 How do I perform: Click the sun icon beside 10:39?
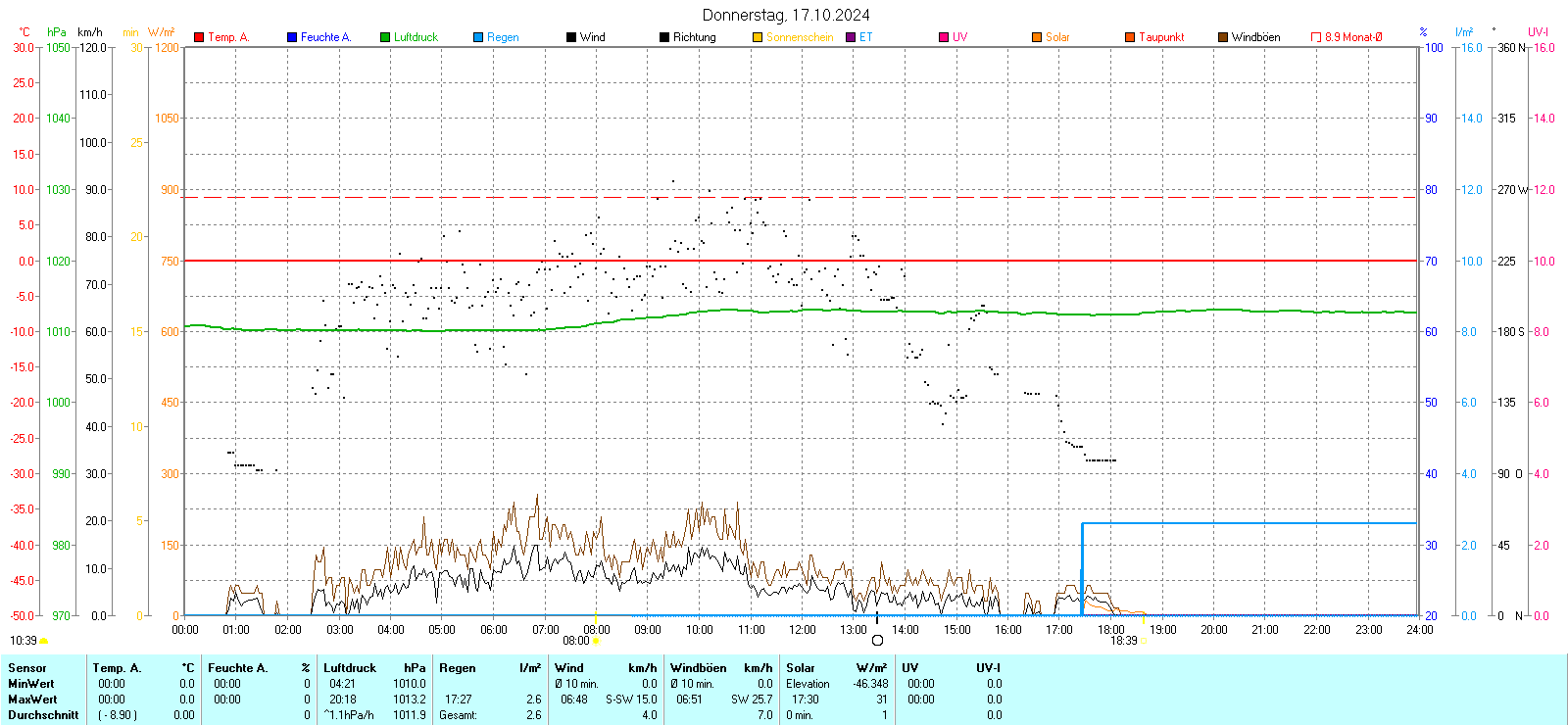(43, 641)
